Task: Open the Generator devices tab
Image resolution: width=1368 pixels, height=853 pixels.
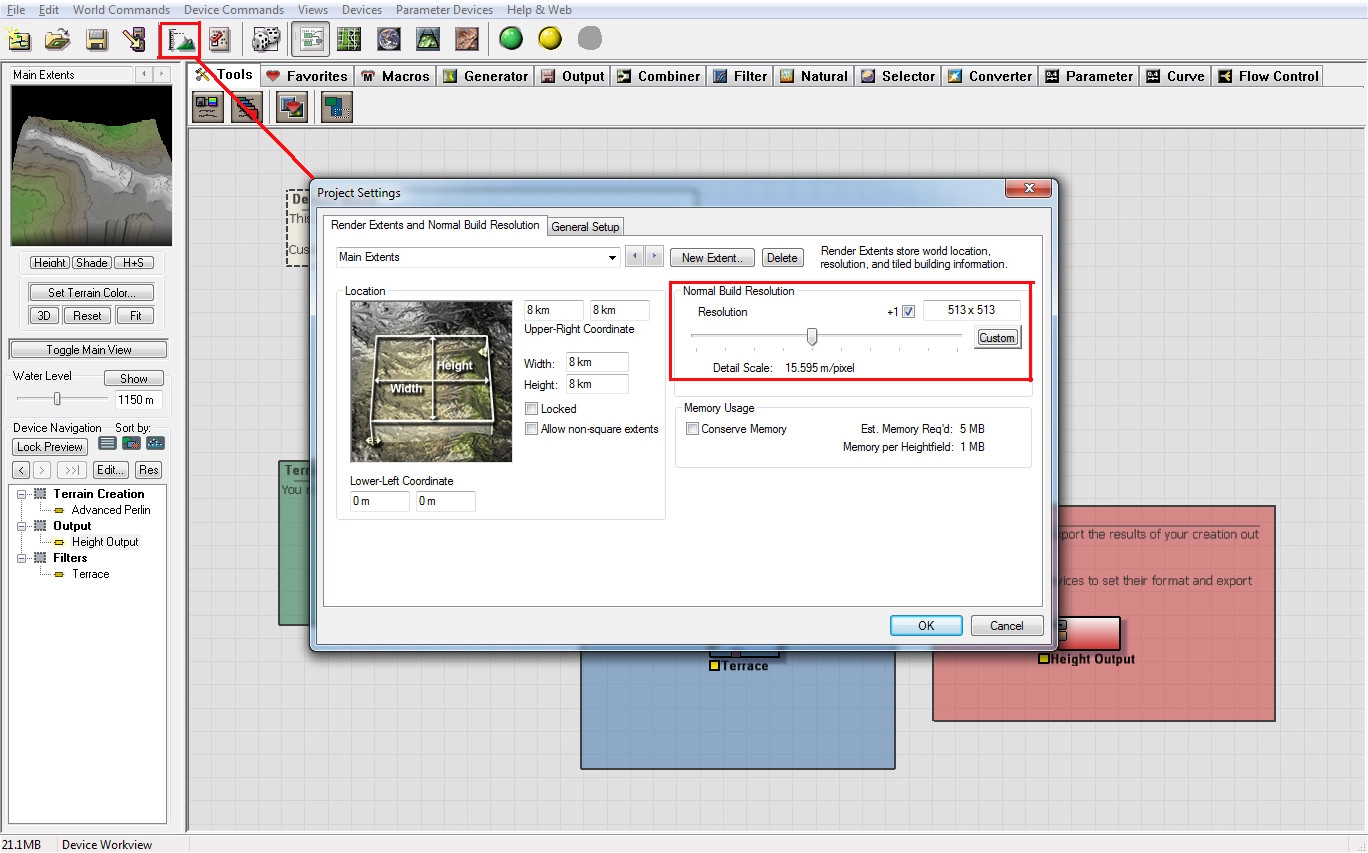Action: click(485, 76)
